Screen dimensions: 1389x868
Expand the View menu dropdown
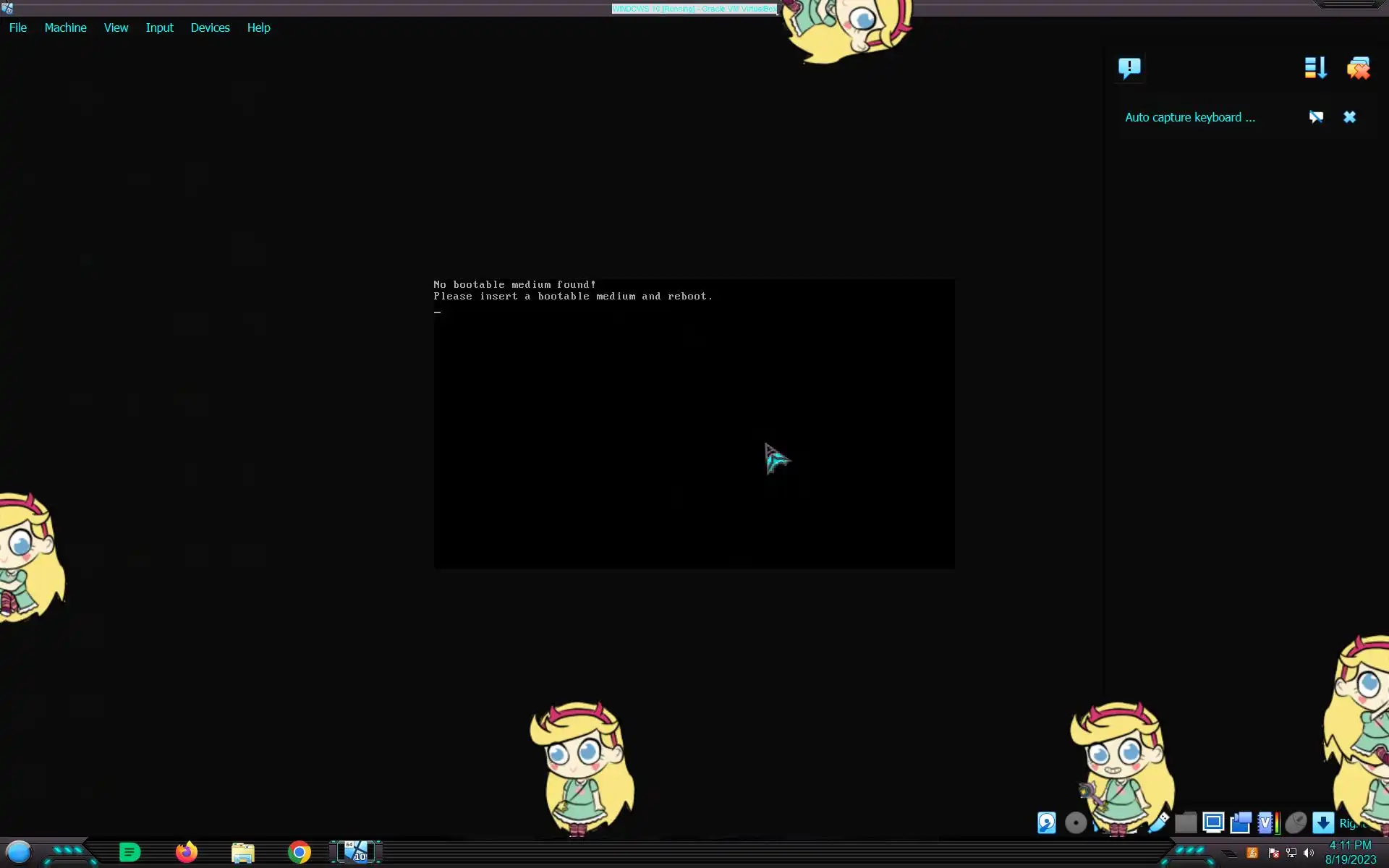pos(116,27)
